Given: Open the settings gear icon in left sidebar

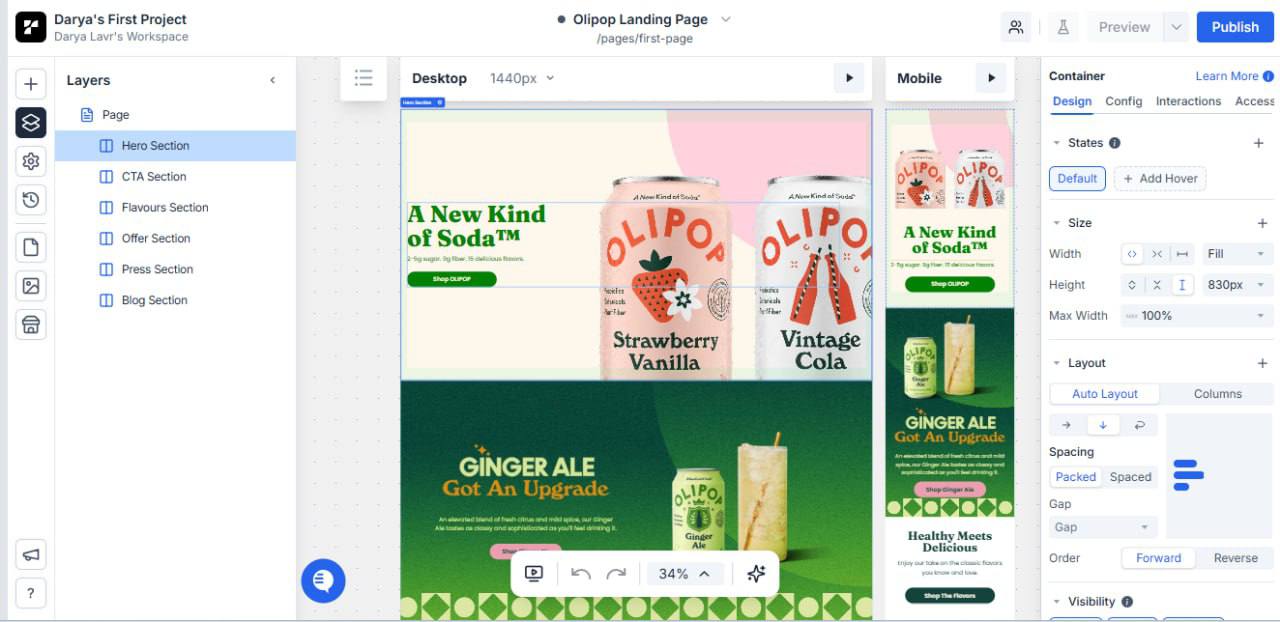Looking at the screenshot, I should (x=31, y=161).
